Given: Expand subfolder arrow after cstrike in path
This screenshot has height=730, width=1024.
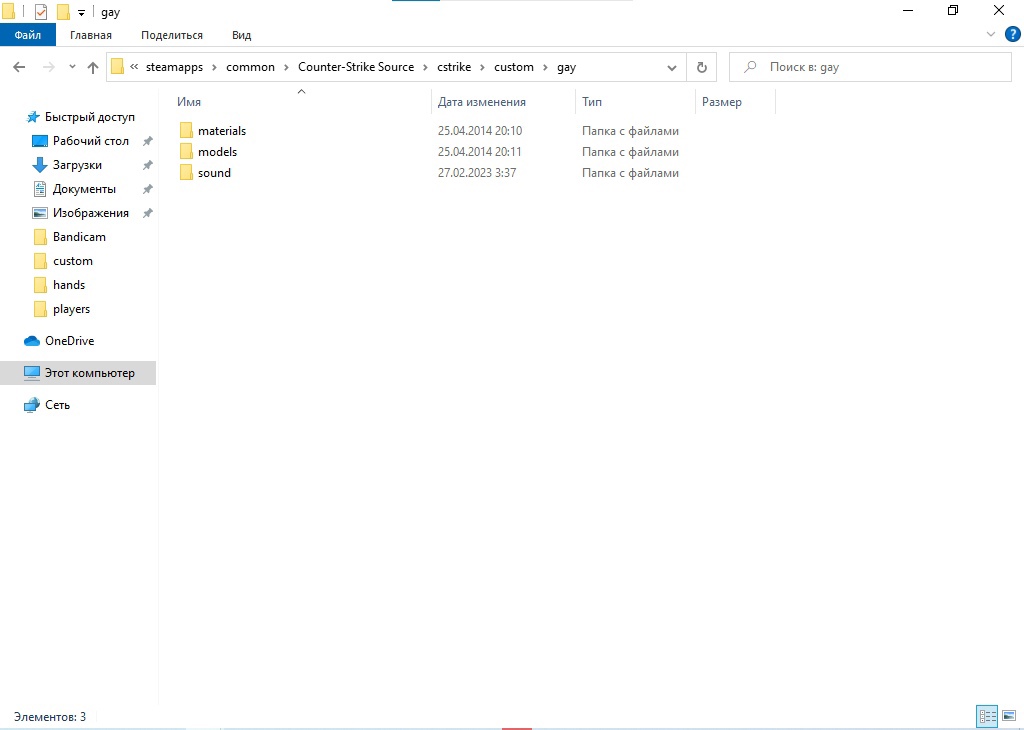Looking at the screenshot, I should tap(483, 67).
